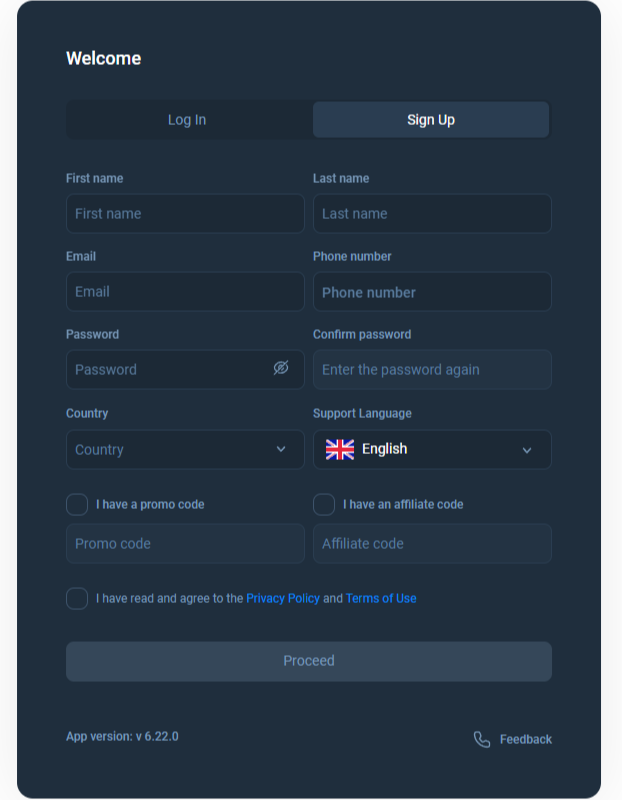Expand the Support Language dropdown
This screenshot has width=622, height=800.
432,449
